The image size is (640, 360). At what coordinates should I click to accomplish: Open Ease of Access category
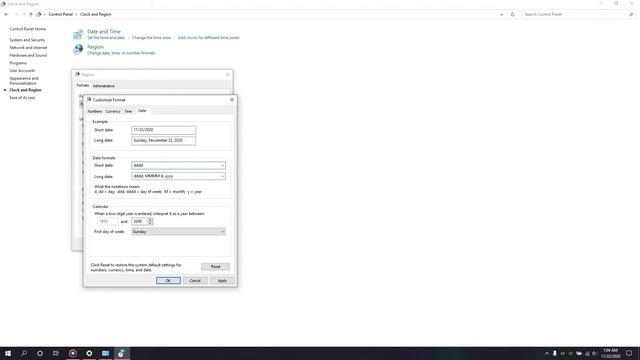pyautogui.click(x=22, y=98)
